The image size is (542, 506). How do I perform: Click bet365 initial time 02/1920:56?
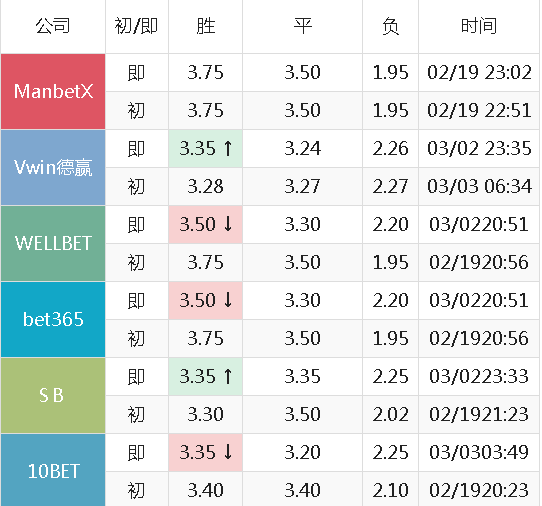coord(479,339)
